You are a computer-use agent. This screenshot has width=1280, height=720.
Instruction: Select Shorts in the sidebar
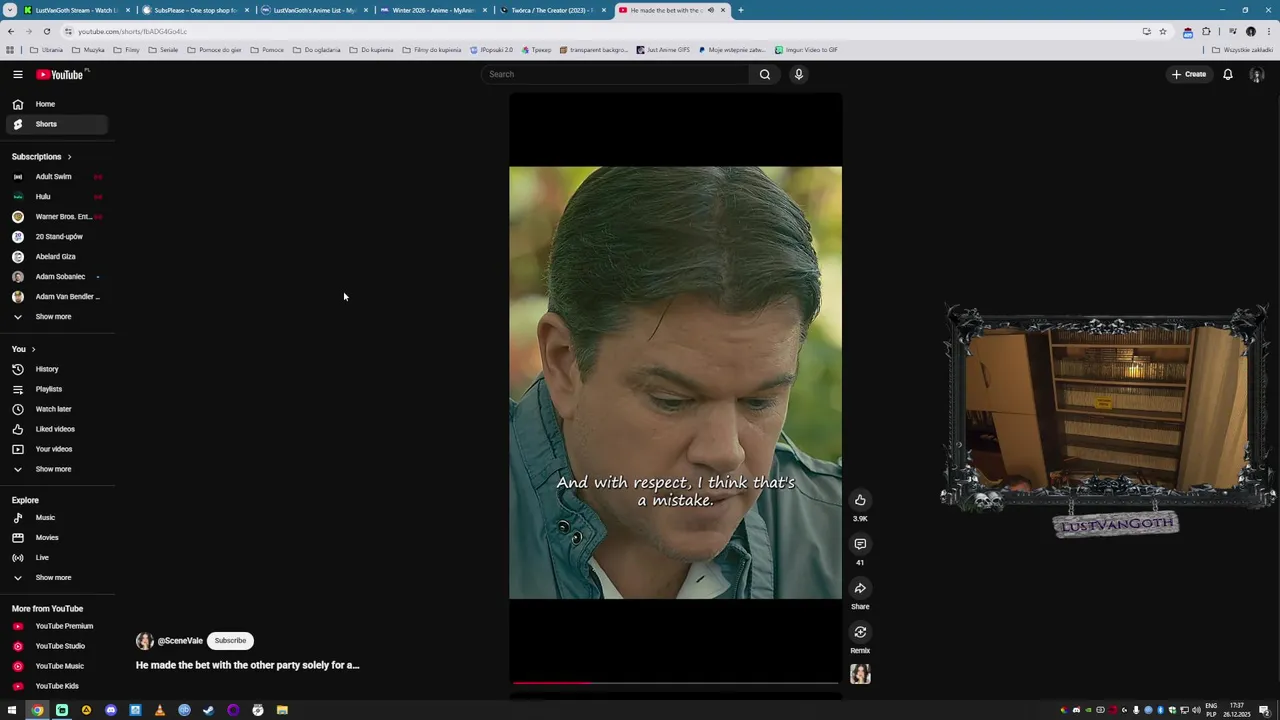coord(56,124)
